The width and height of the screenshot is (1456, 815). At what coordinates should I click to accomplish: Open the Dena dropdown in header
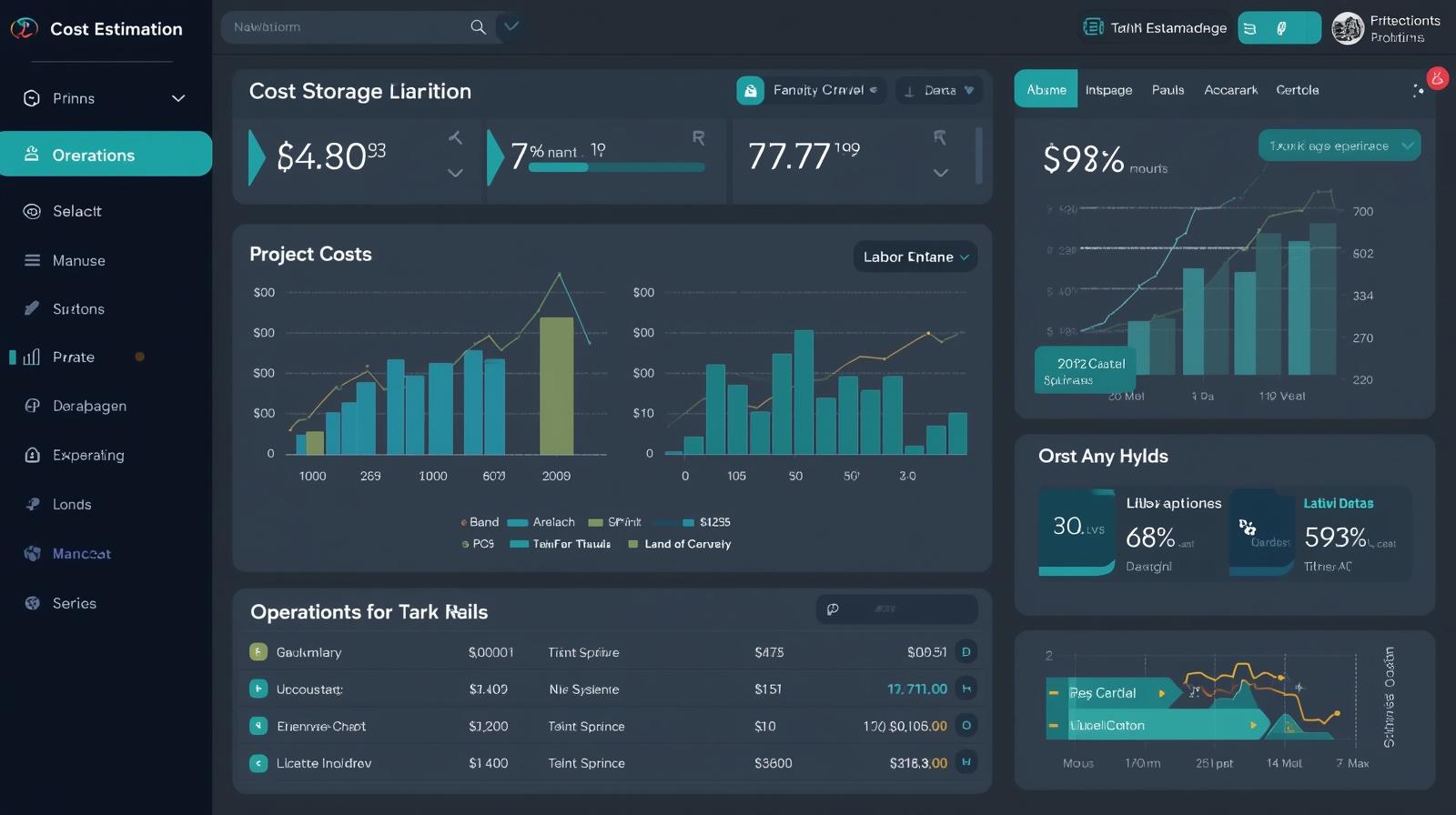pos(939,90)
